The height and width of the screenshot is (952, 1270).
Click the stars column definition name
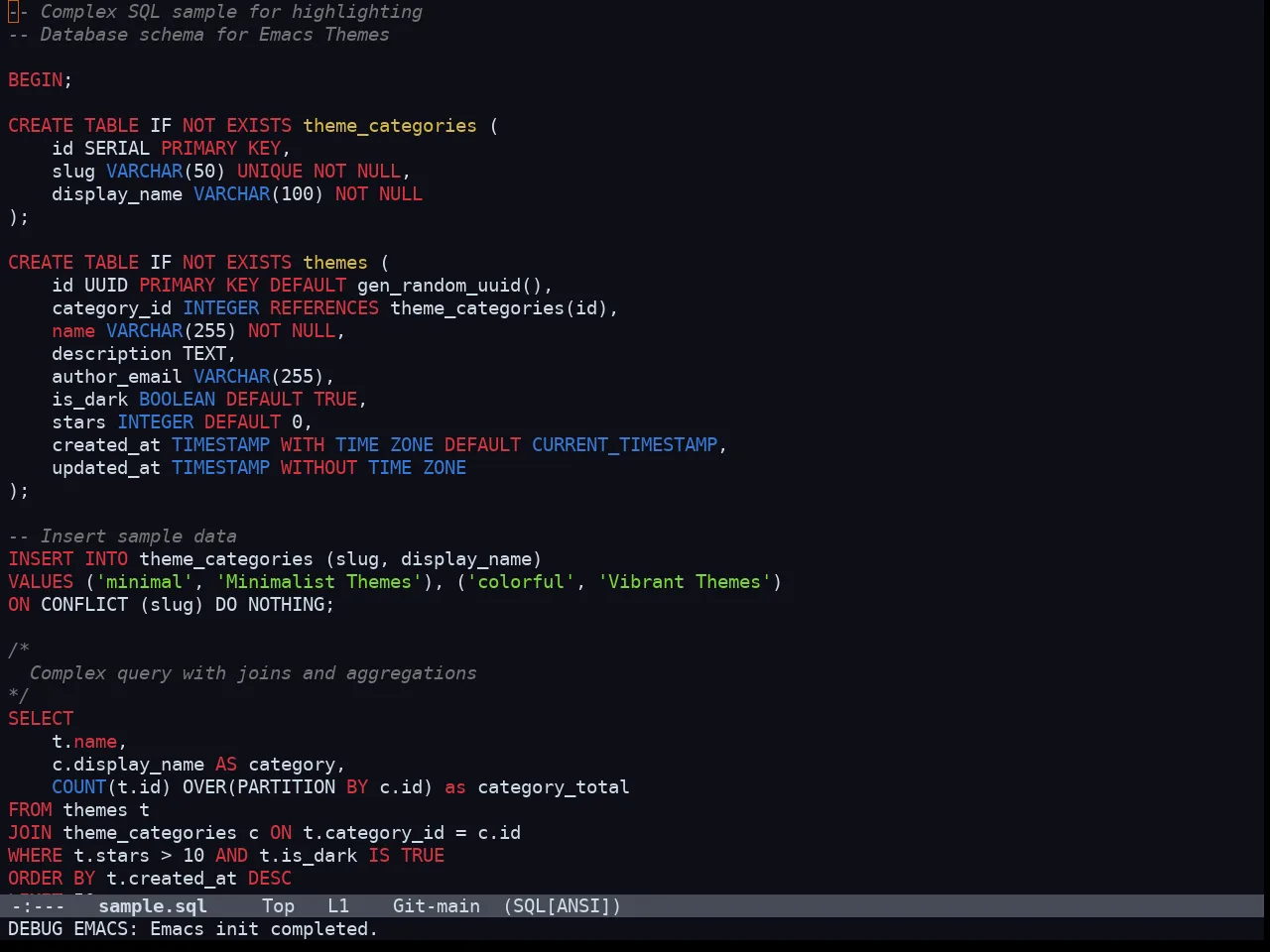coord(79,422)
